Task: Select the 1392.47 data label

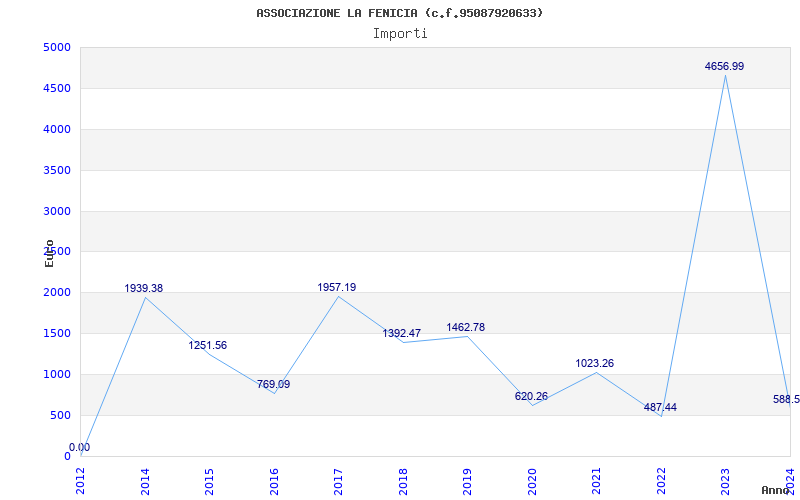Action: 402,333
